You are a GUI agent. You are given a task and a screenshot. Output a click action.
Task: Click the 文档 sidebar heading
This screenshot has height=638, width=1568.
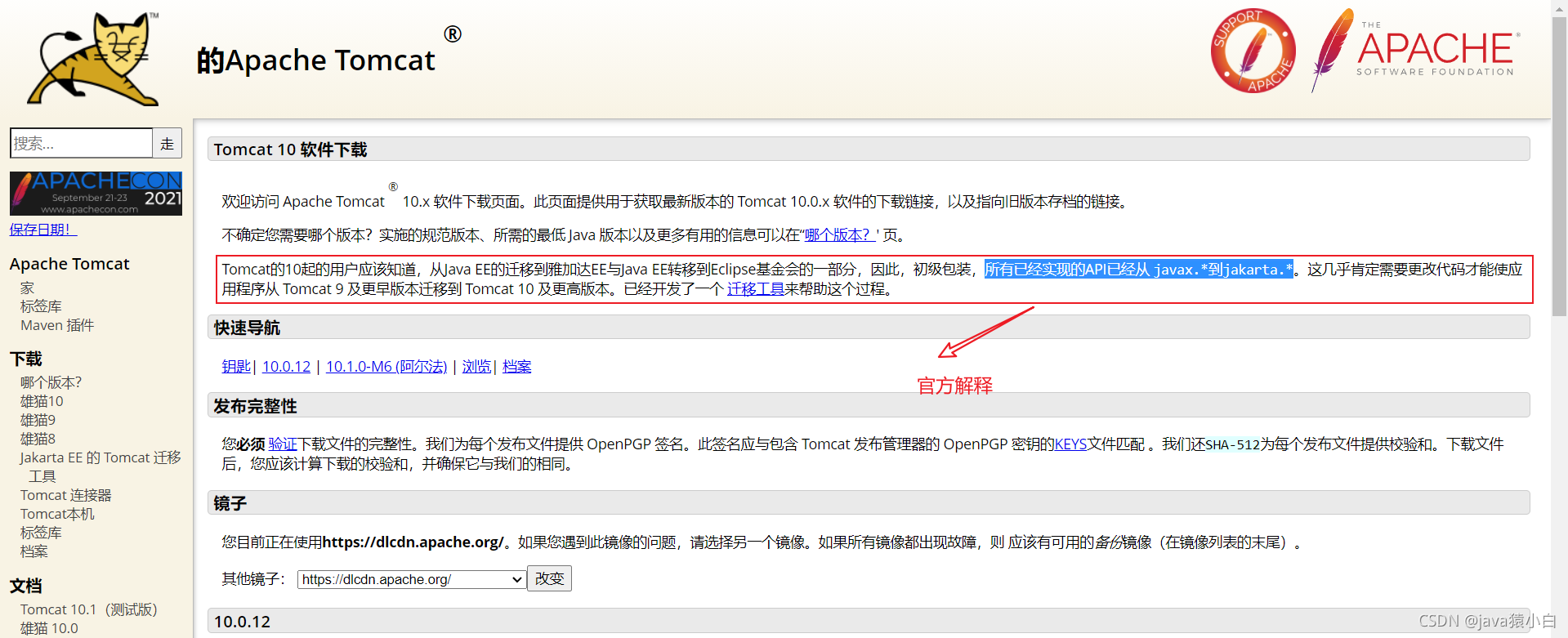tap(26, 586)
